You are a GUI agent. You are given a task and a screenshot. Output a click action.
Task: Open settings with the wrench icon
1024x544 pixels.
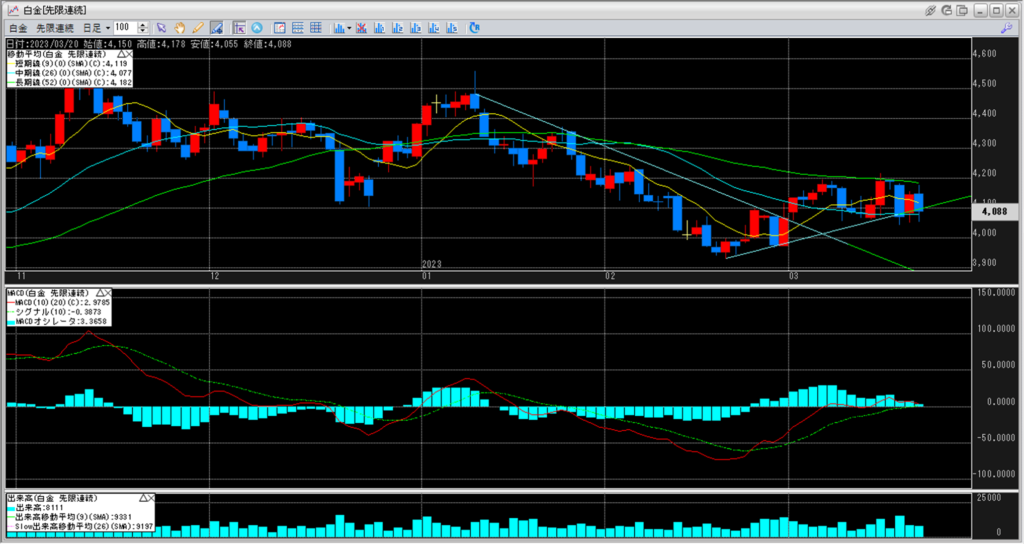point(1008,28)
